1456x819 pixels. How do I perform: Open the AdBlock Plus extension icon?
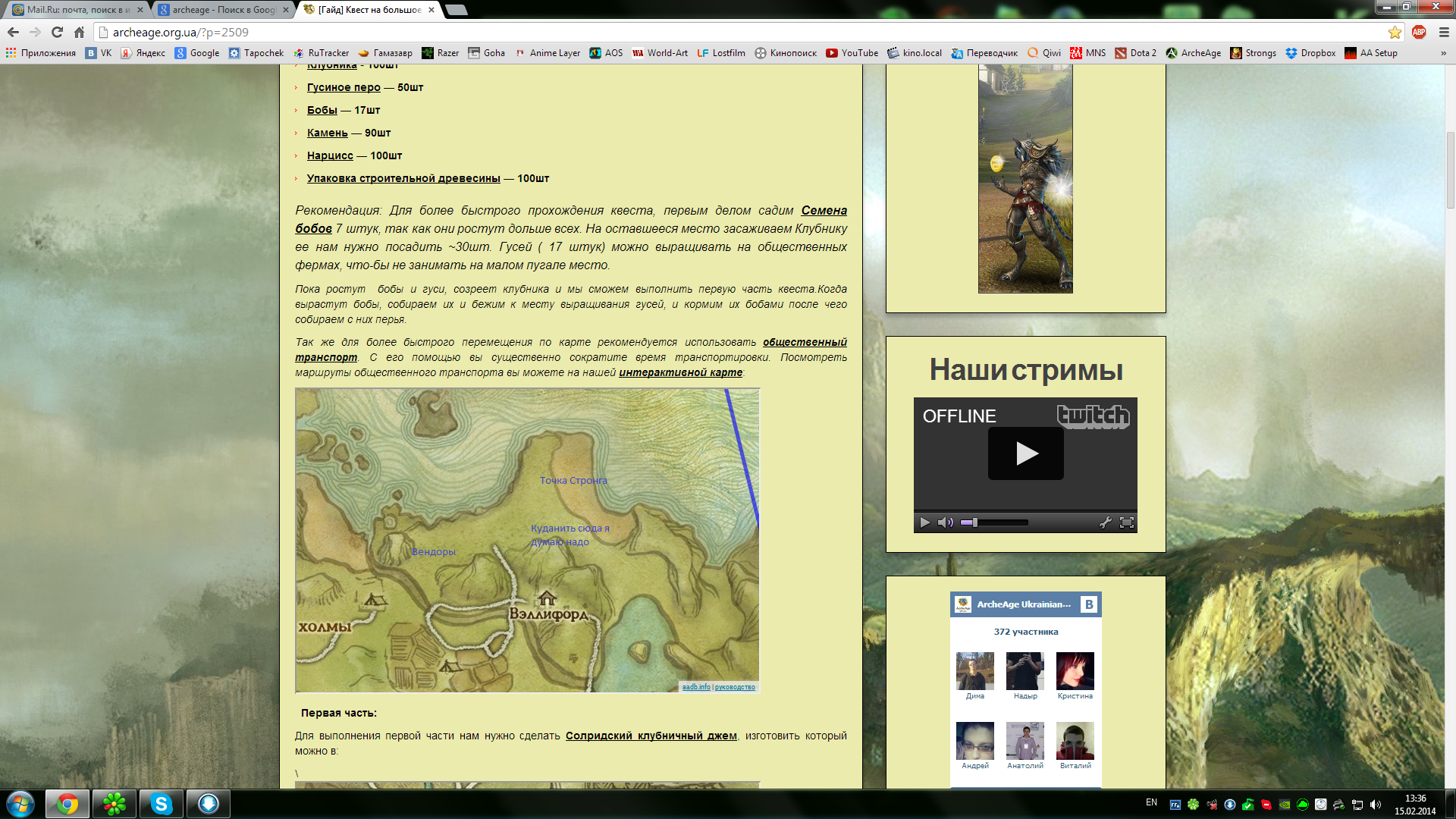(1419, 32)
